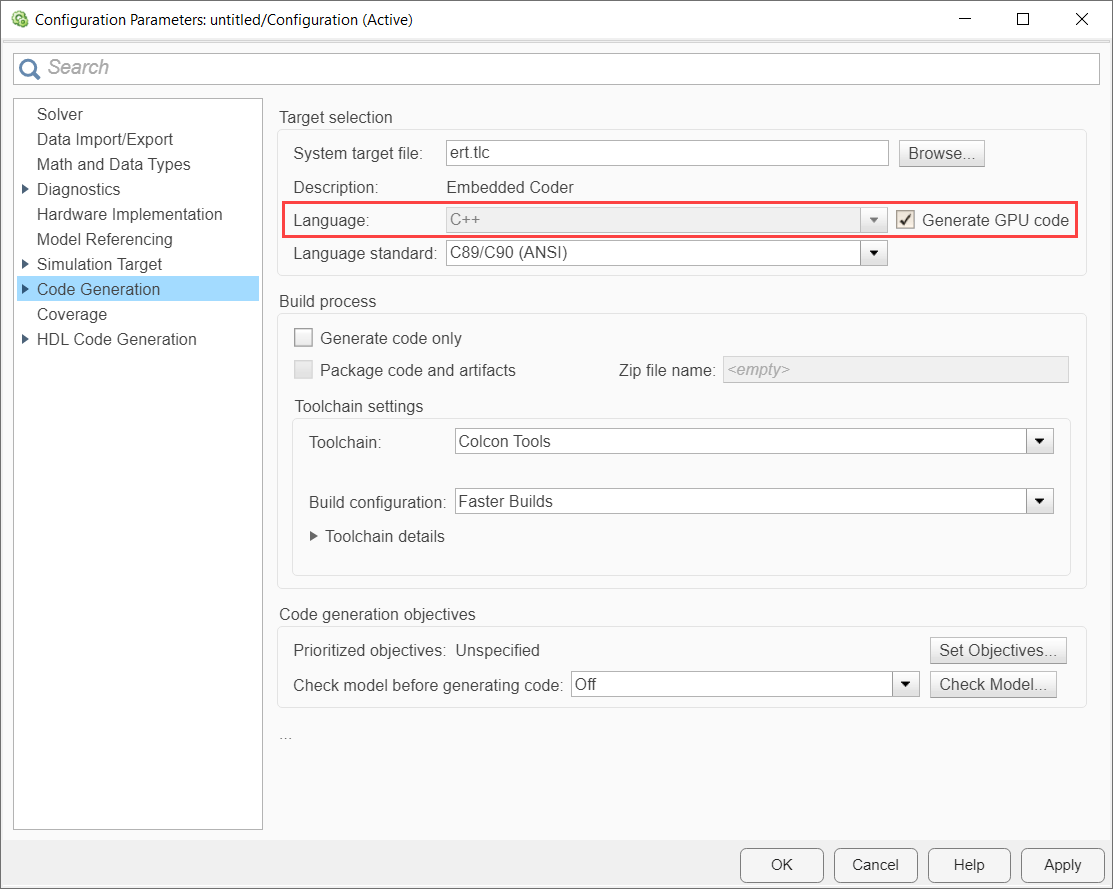Select Data Import/Export category
Image resolution: width=1113 pixels, height=889 pixels.
tap(105, 139)
